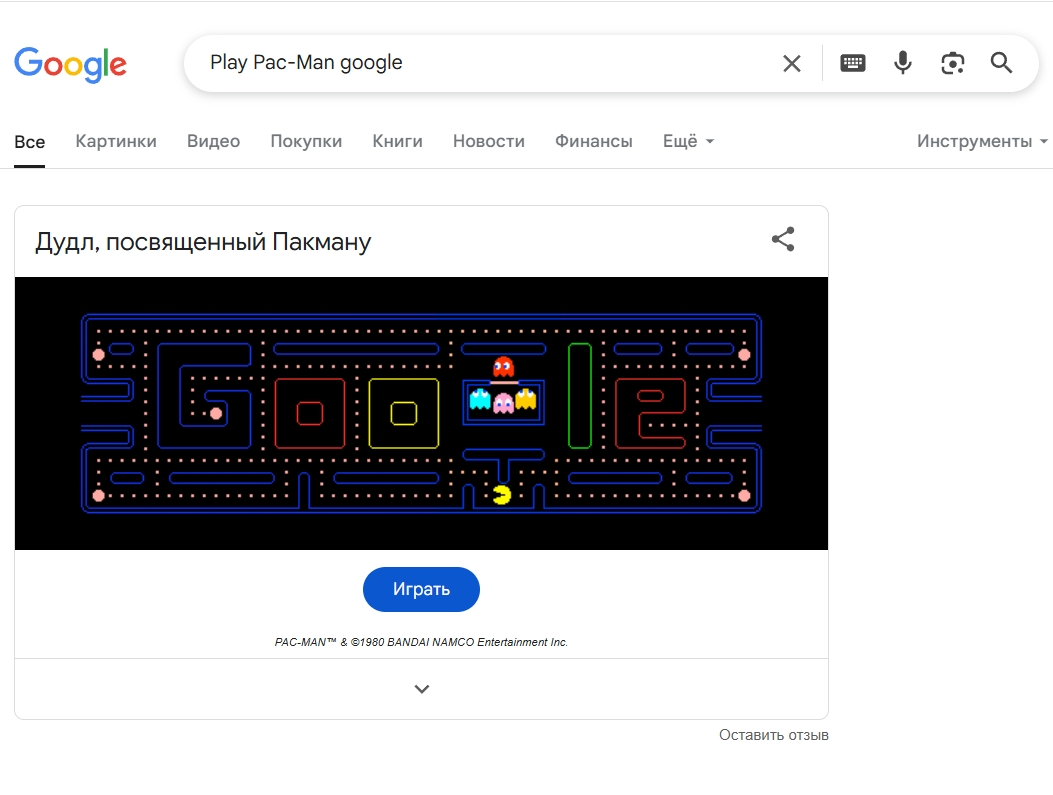Expand the doodle card with chevron arrow
Image resolution: width=1053 pixels, height=795 pixels.
tap(422, 689)
